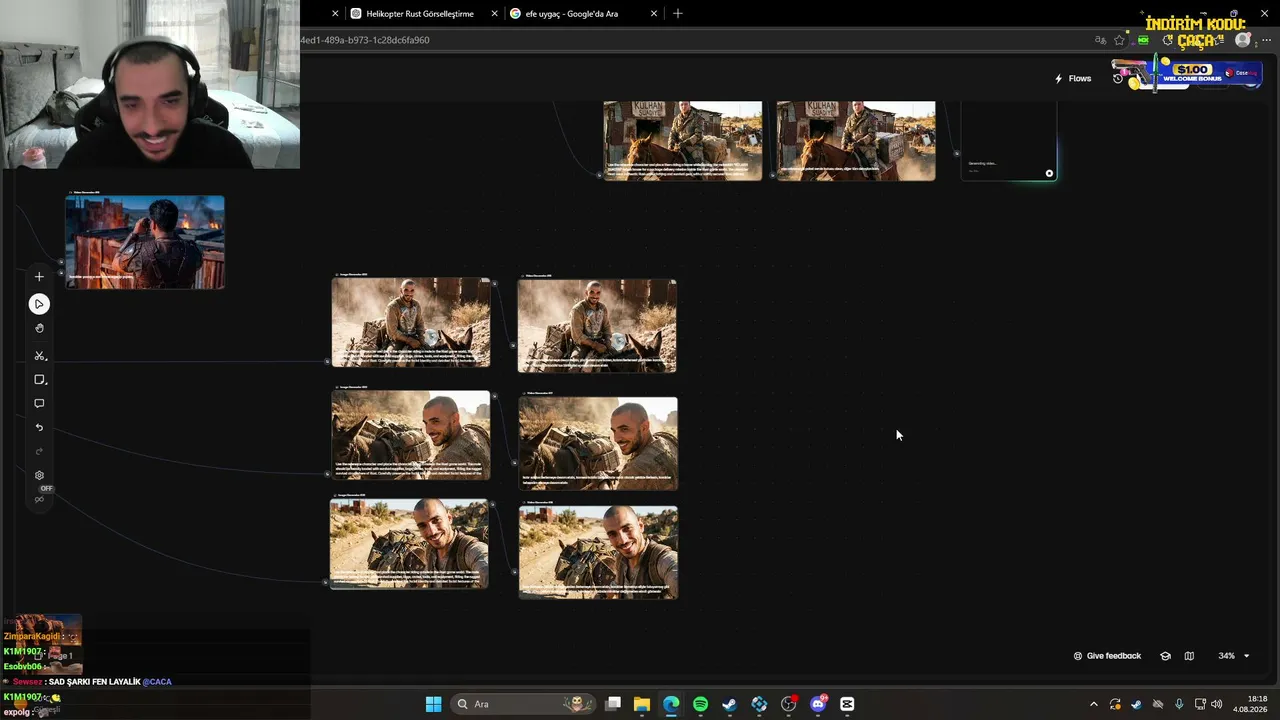Switch to Microsoft Edge on taskbar
Image resolution: width=1280 pixels, height=720 pixels.
(x=671, y=704)
